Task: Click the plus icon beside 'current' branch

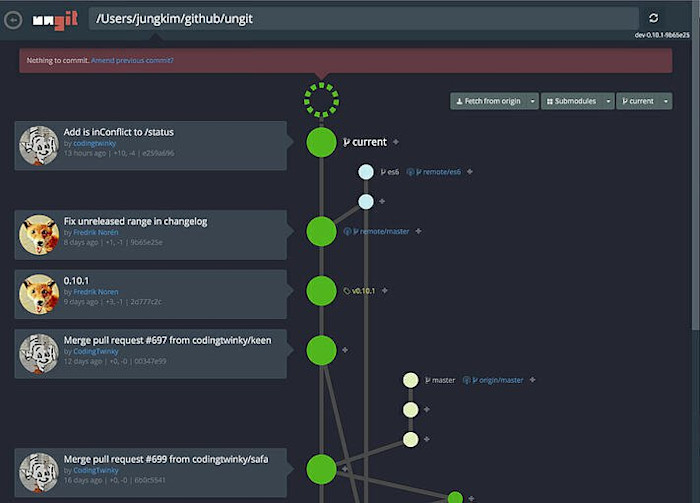Action: tap(396, 142)
